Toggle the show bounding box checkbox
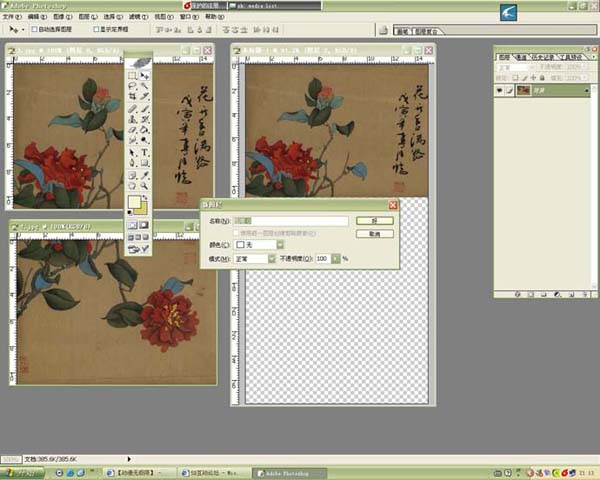600x480 pixels. (96, 29)
